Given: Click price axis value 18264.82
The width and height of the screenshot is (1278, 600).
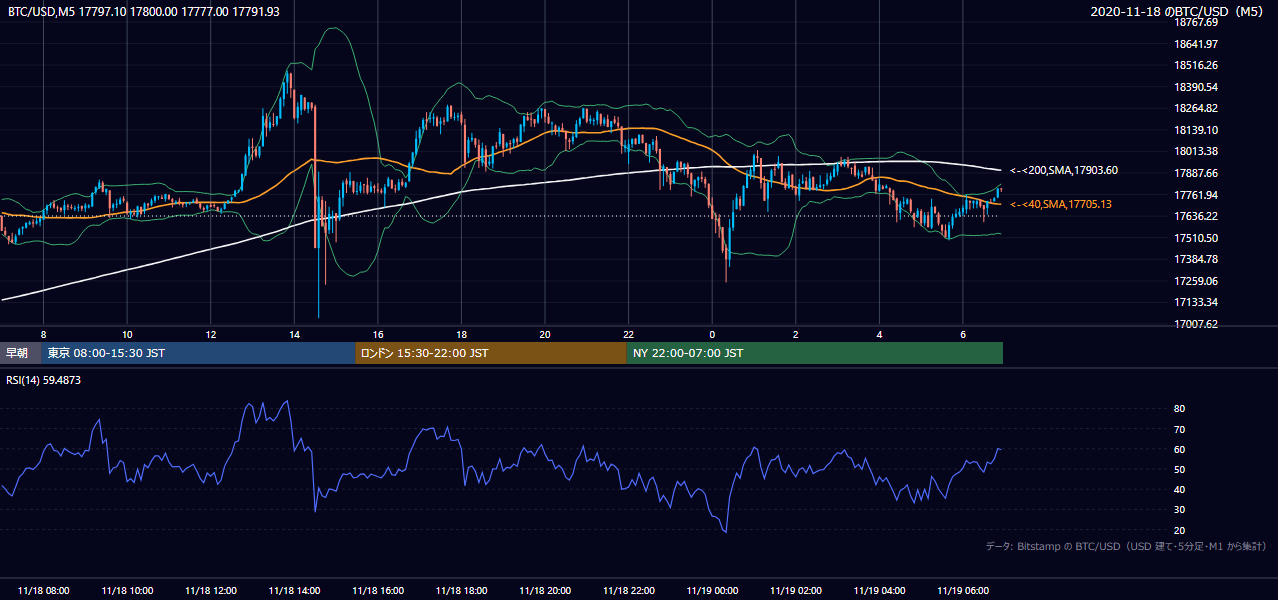Looking at the screenshot, I should pyautogui.click(x=1196, y=108).
